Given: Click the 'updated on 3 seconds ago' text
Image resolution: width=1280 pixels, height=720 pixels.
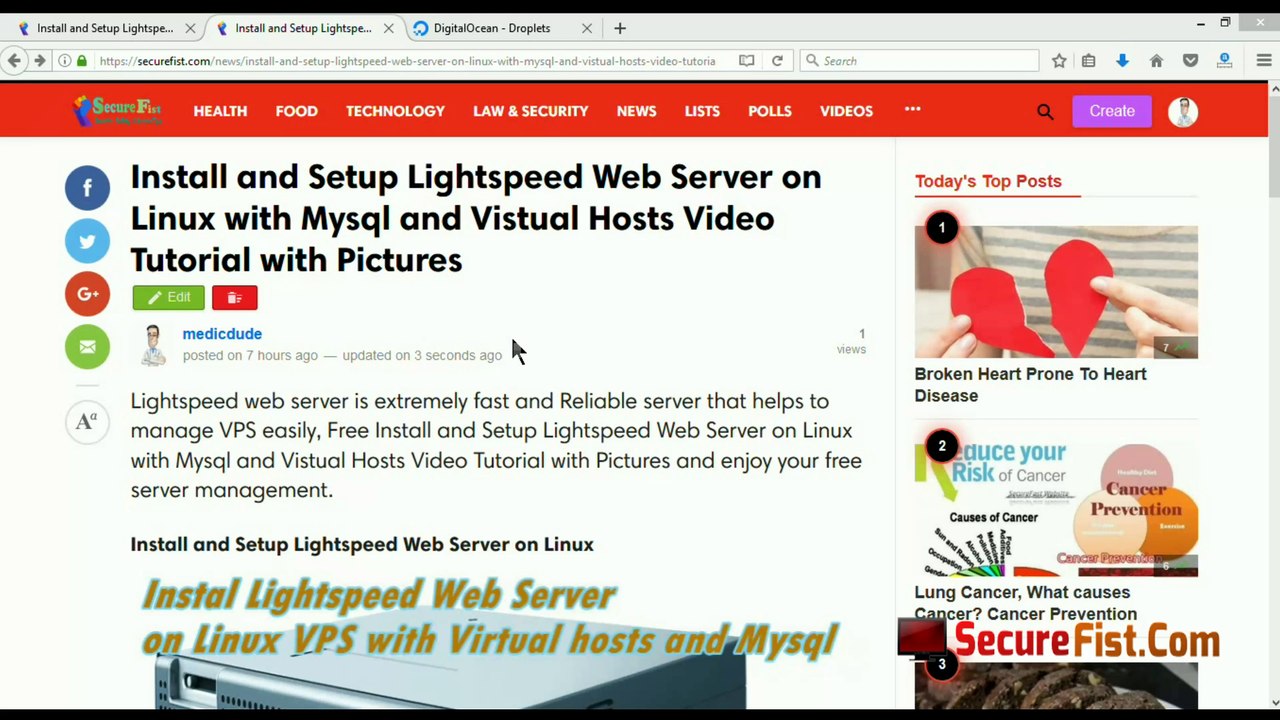Looking at the screenshot, I should pos(422,355).
